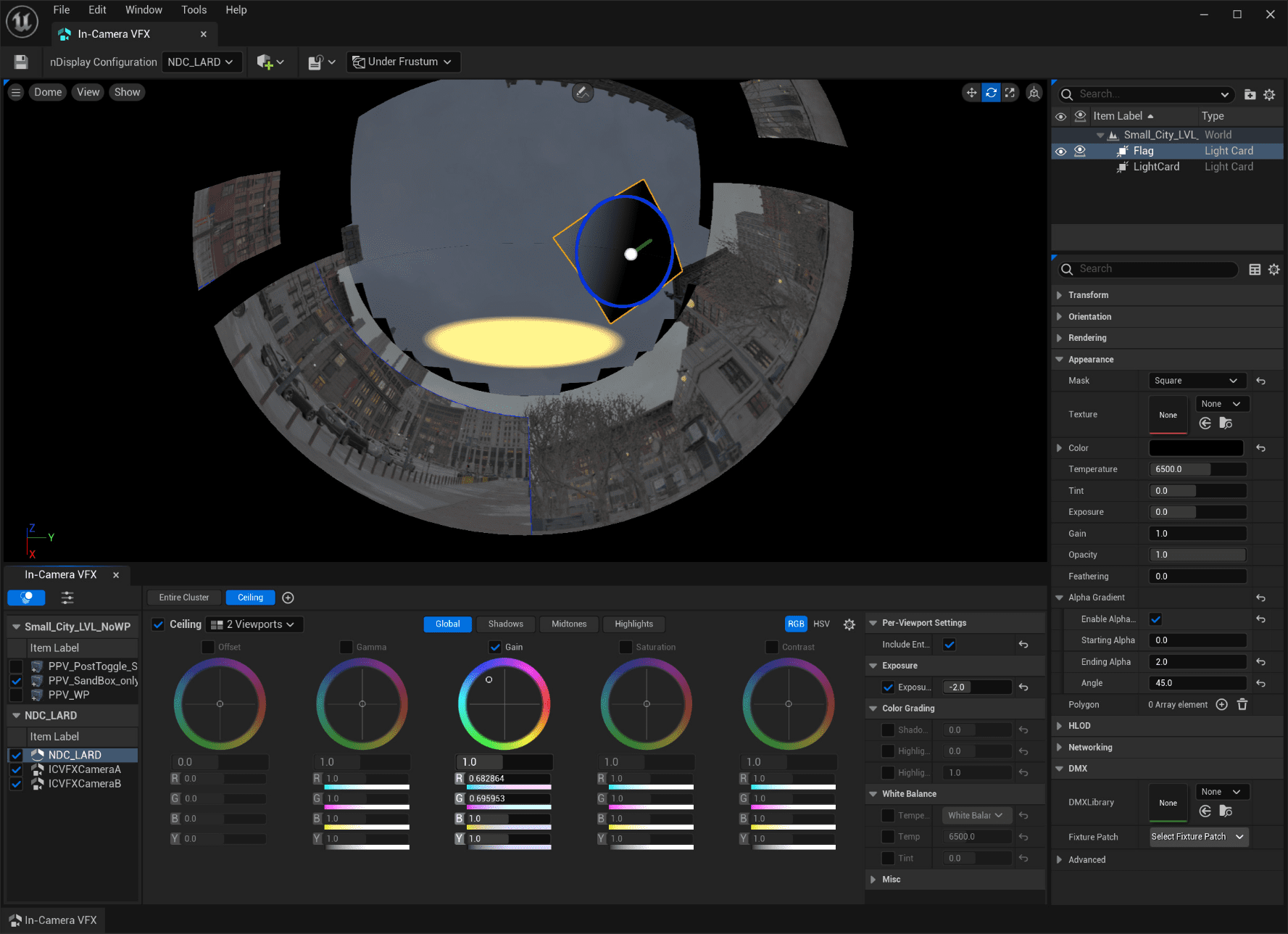
Task: Click the Highlights grading range button
Action: (633, 624)
